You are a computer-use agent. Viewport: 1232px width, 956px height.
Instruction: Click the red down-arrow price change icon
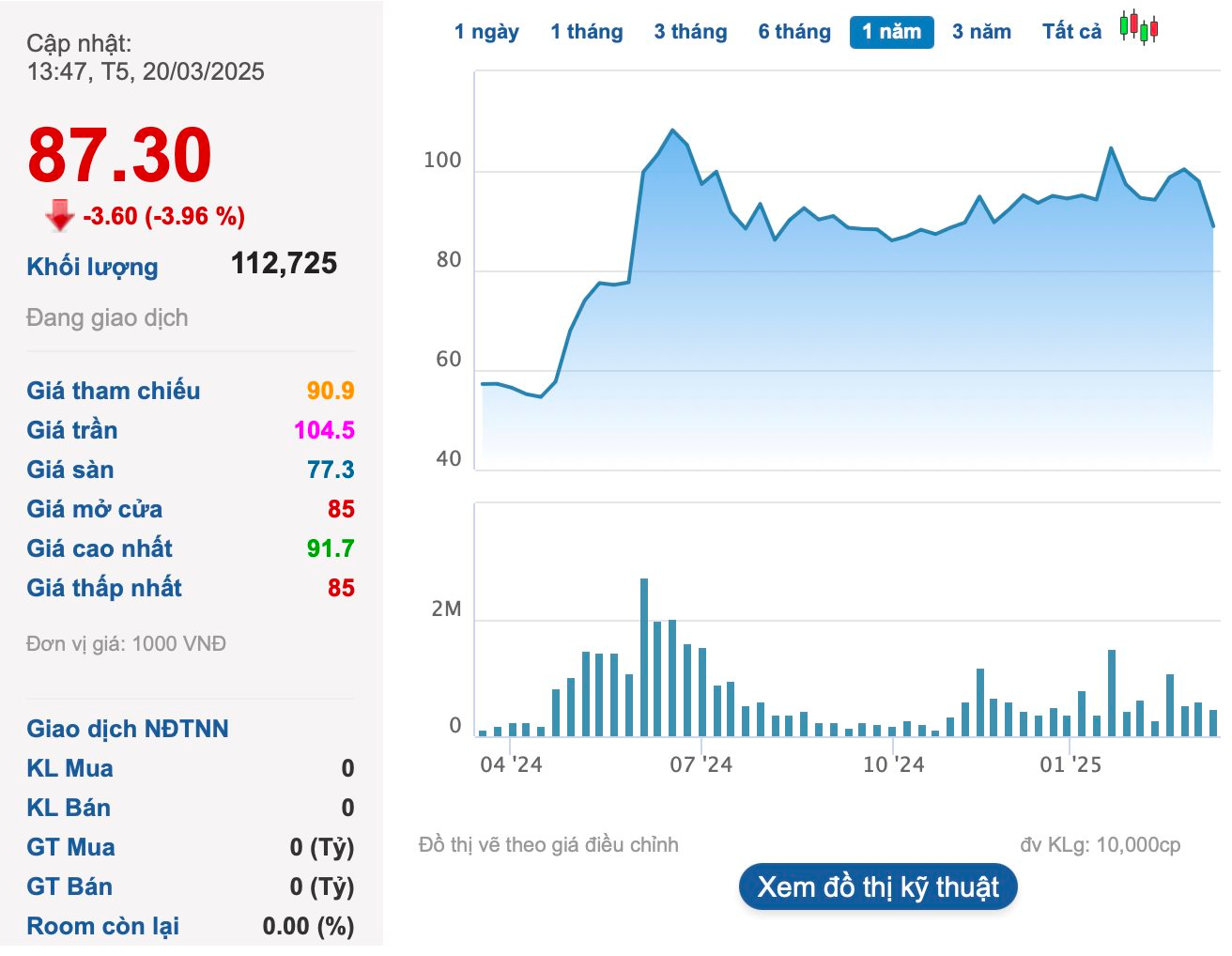[x=59, y=215]
